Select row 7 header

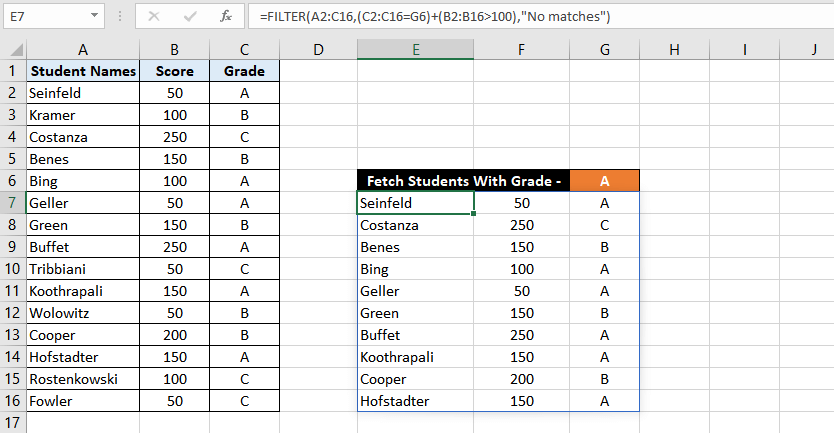click(x=13, y=203)
